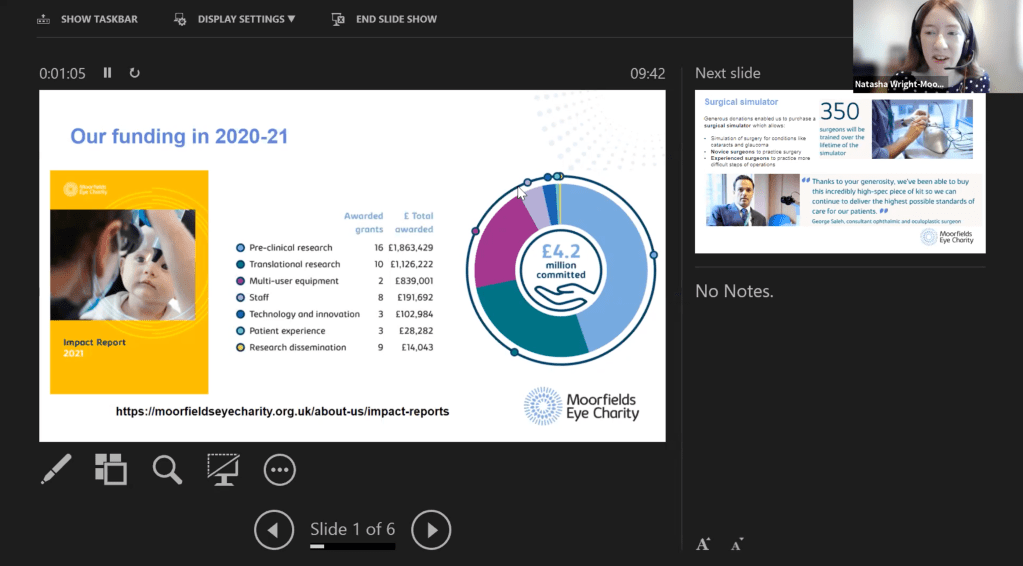Image resolution: width=1023 pixels, height=566 pixels.
Task: Pause the presentation timer
Action: (108, 73)
